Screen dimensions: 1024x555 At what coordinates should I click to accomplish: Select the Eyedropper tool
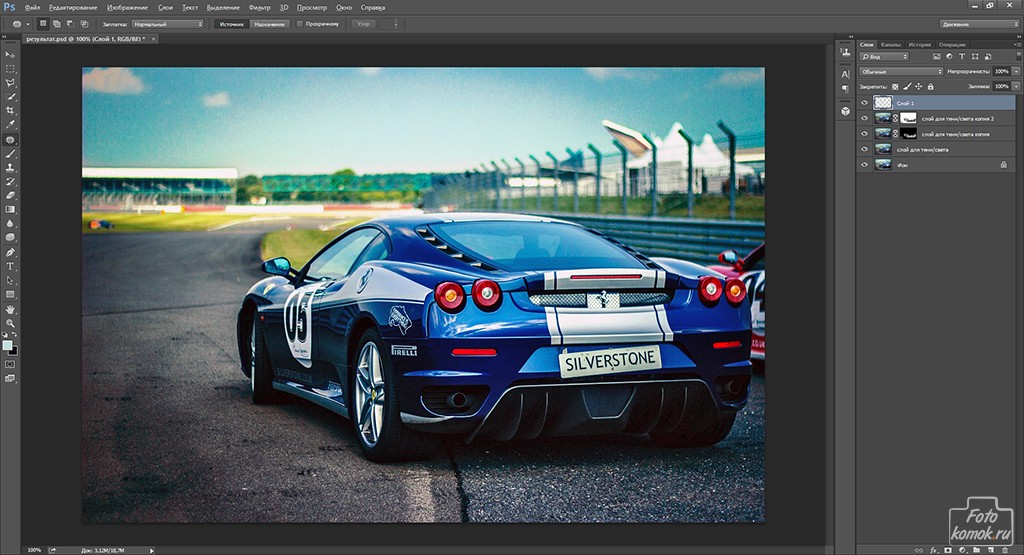tap(10, 124)
